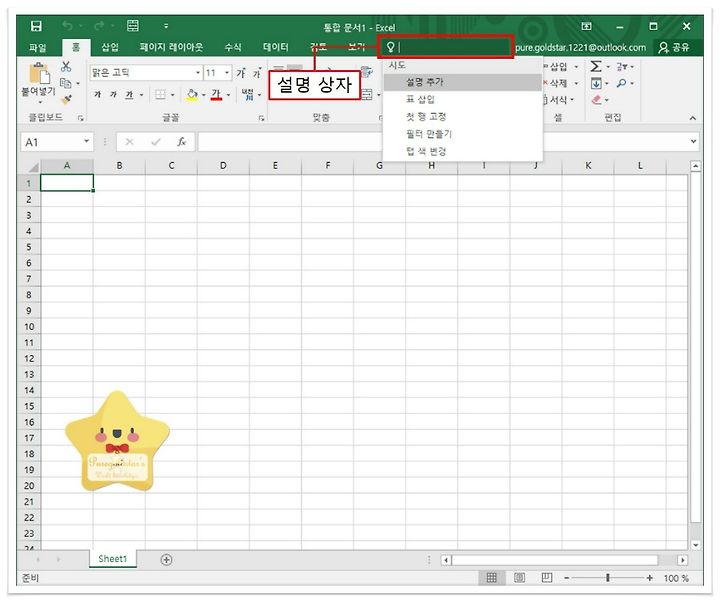The image size is (720, 601).
Task: Add a new sheet with plus icon
Action: click(166, 560)
